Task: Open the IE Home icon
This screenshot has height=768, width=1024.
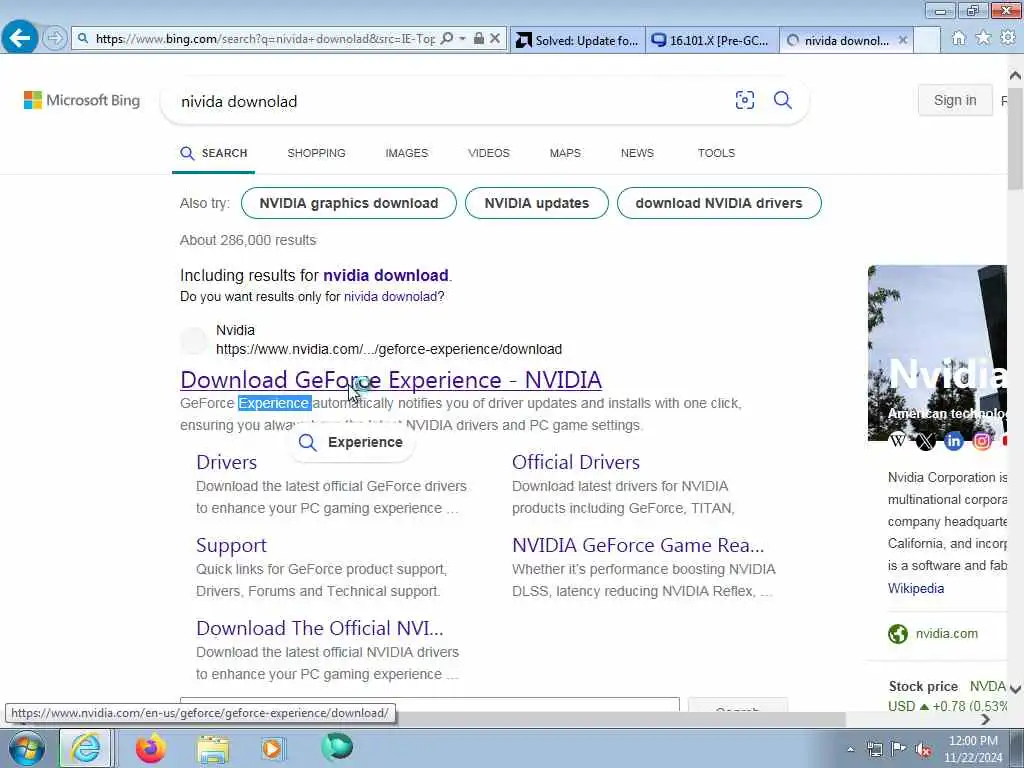Action: click(x=958, y=39)
